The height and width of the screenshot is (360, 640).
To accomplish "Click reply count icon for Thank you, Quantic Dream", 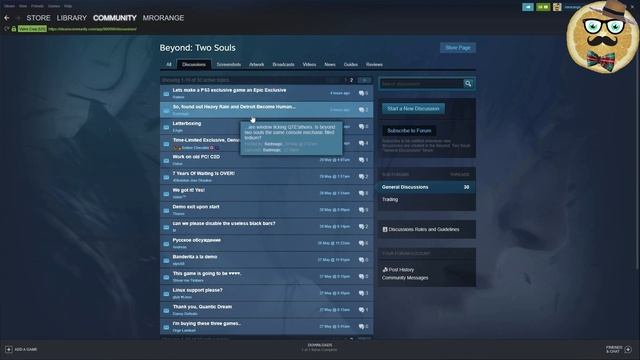I will 361,310.
